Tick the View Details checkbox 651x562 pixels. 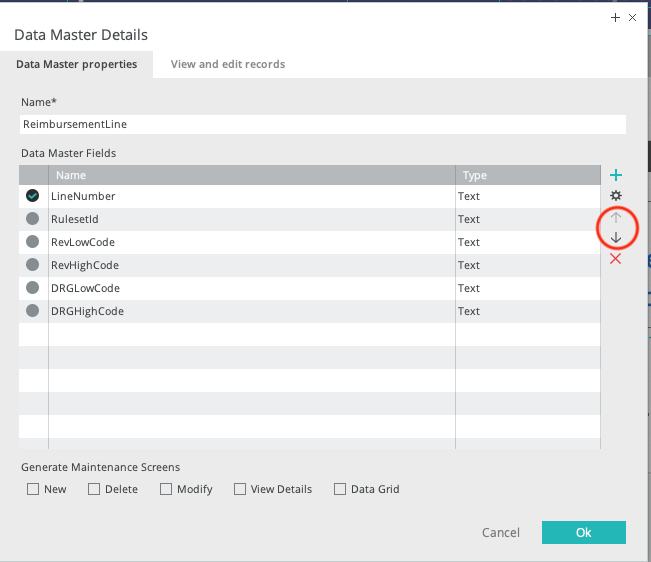point(240,489)
